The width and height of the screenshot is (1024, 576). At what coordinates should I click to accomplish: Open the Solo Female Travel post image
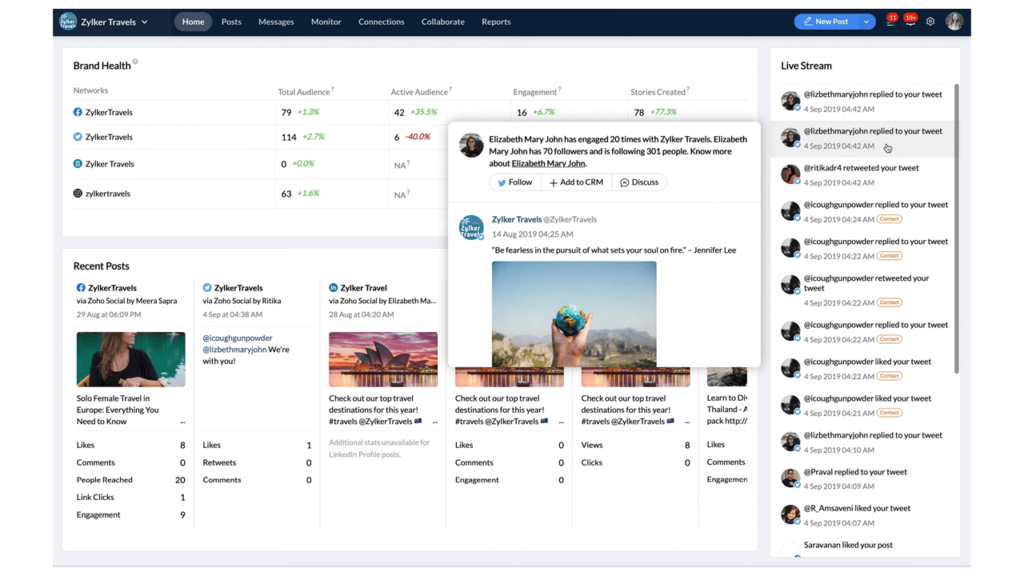coord(131,359)
